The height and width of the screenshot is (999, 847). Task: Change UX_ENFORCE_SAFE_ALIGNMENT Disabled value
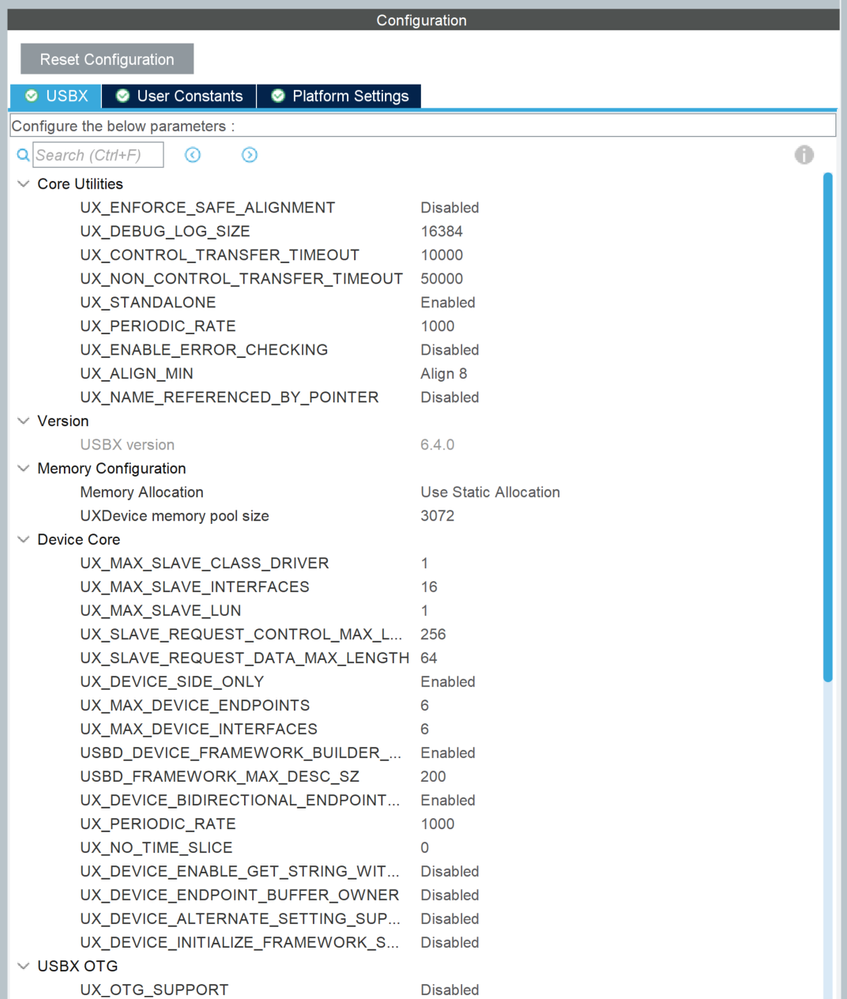(449, 208)
